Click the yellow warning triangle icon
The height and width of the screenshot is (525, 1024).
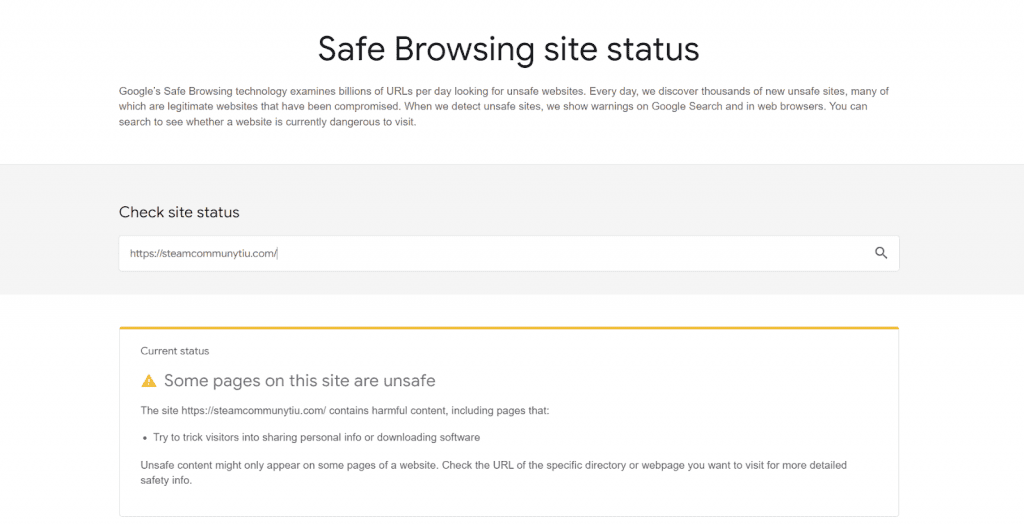click(149, 381)
